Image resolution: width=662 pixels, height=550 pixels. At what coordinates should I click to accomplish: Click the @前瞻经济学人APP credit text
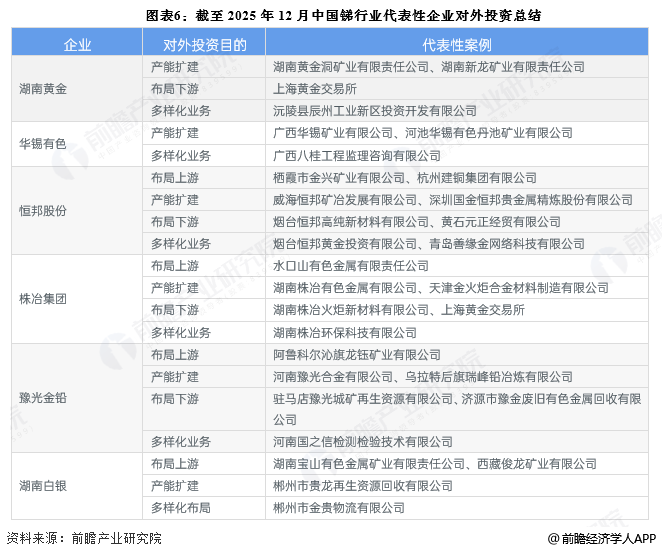602,538
